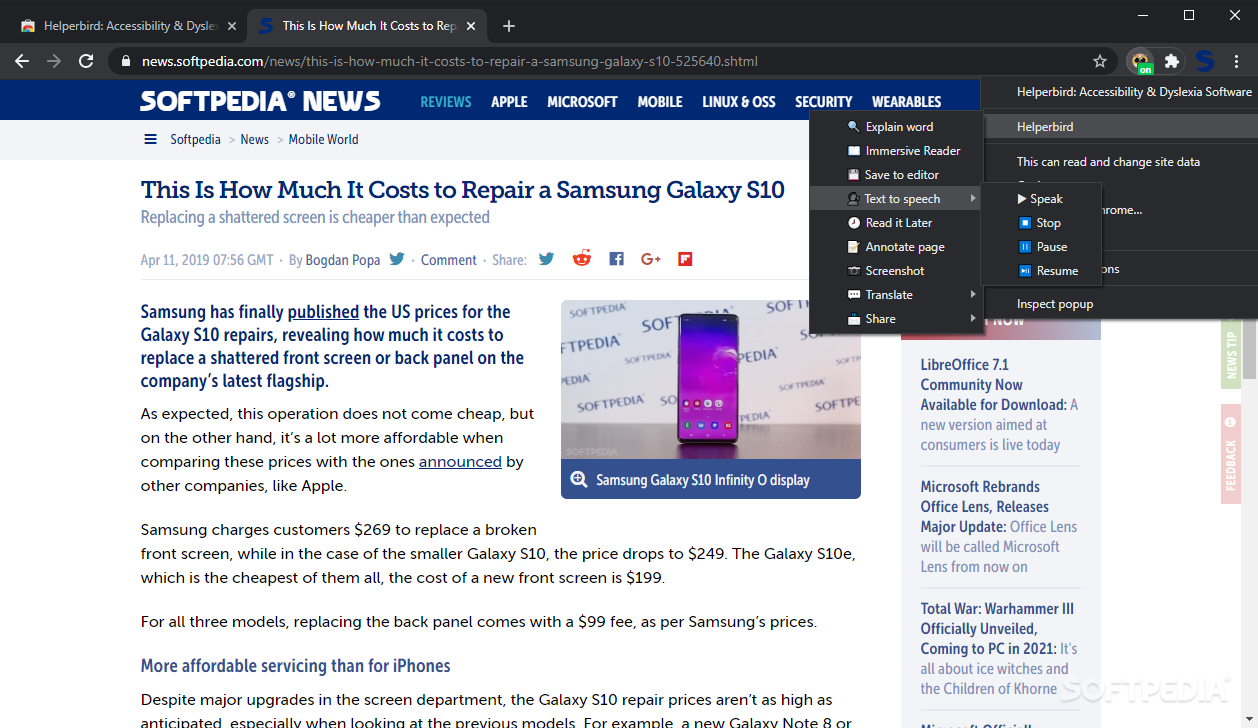The height and width of the screenshot is (728, 1258).
Task: Expand the Share submenu
Action: click(895, 319)
